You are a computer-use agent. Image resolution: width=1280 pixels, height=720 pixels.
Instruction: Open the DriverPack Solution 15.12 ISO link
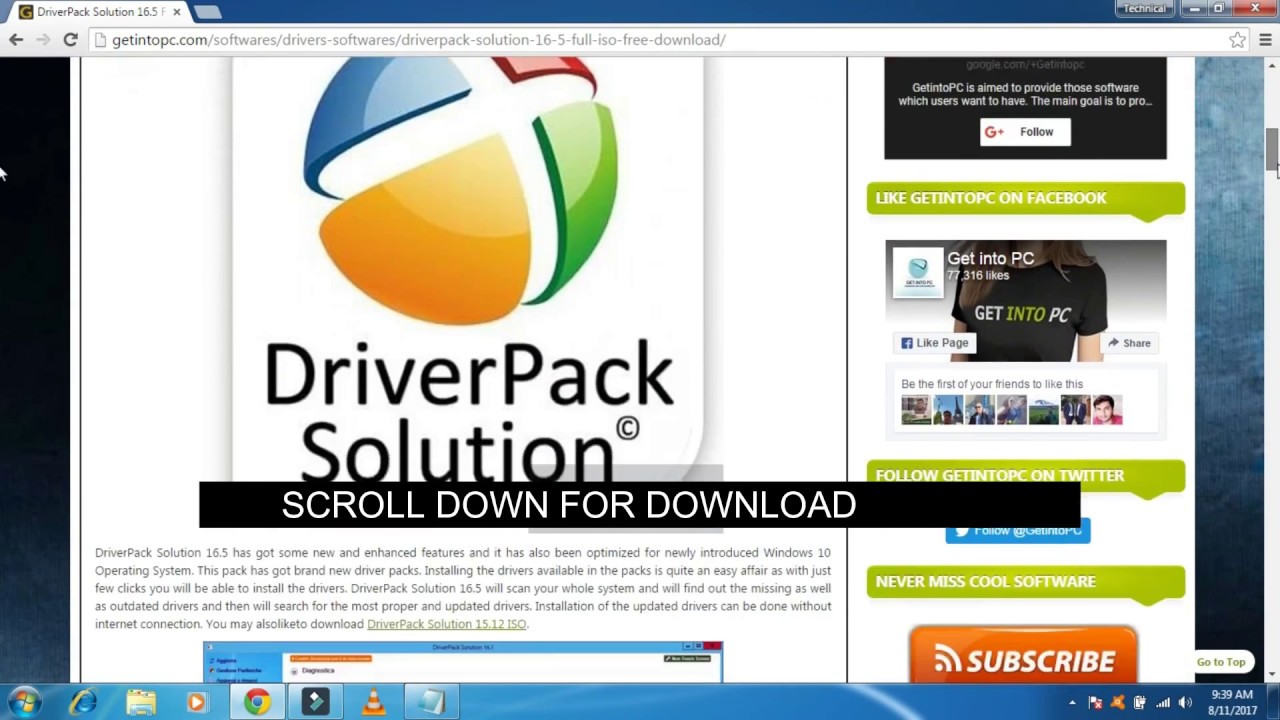[x=446, y=624]
